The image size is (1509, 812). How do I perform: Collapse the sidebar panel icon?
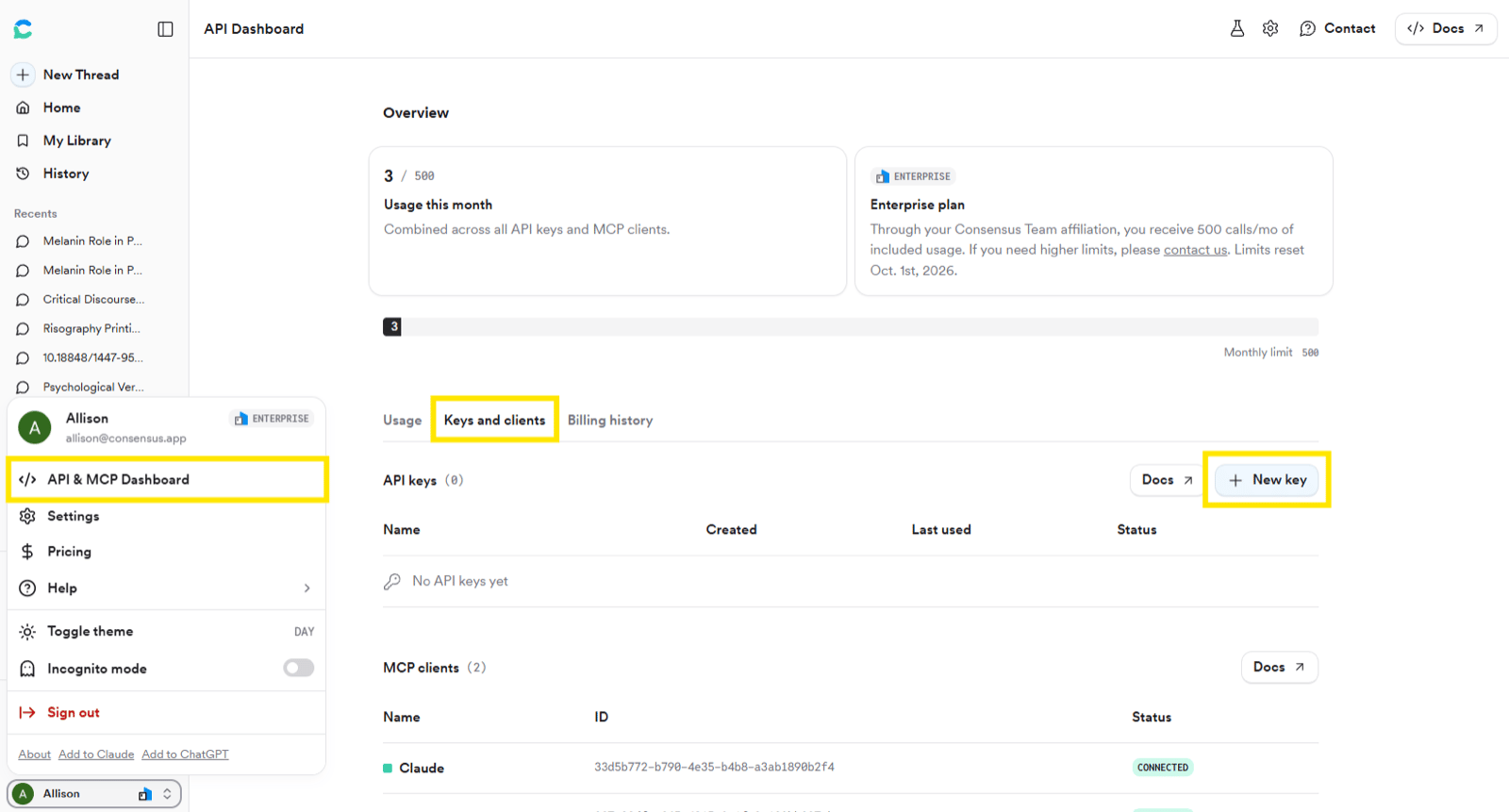[x=165, y=29]
